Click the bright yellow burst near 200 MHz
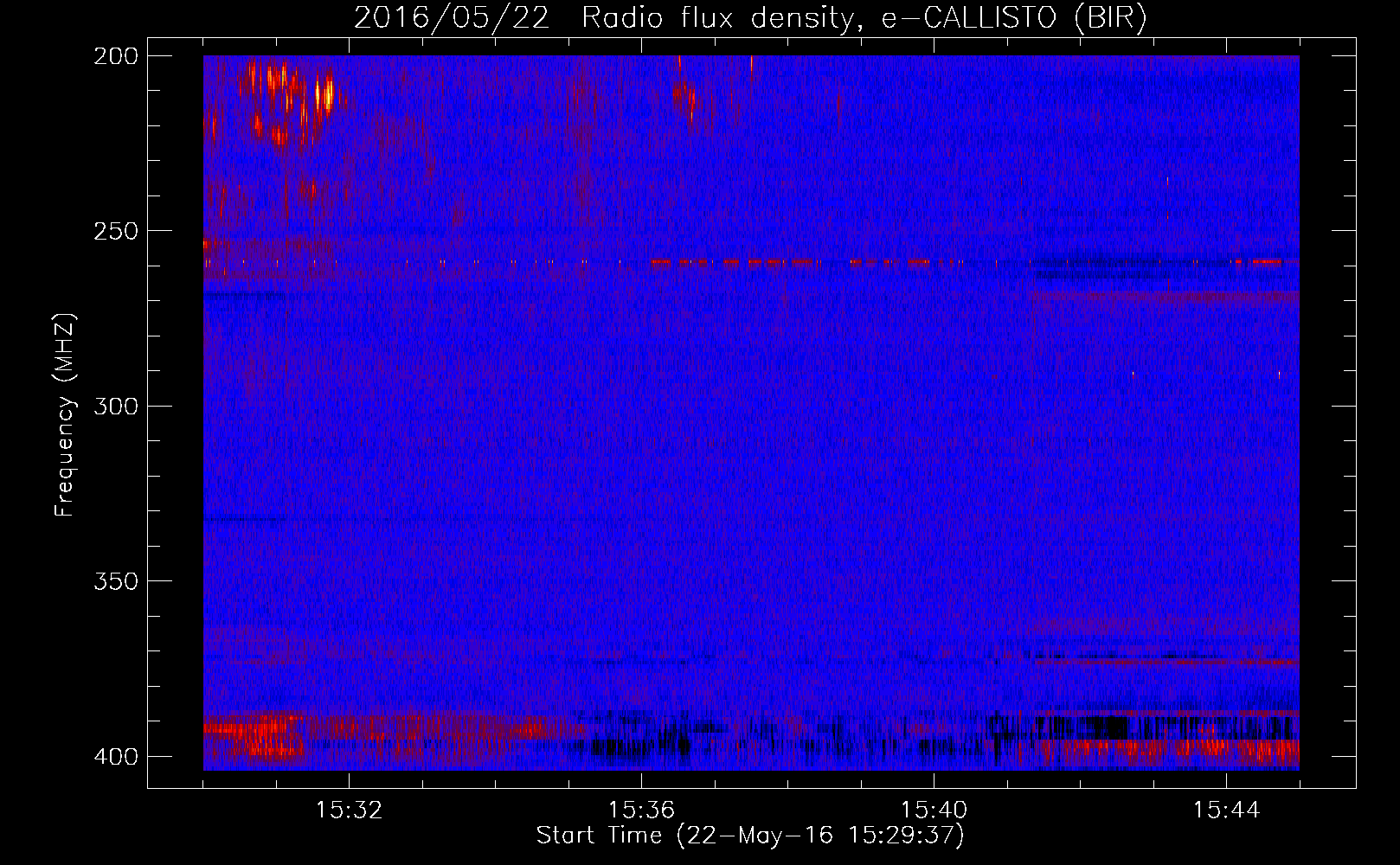This screenshot has width=1400, height=865. point(324,95)
